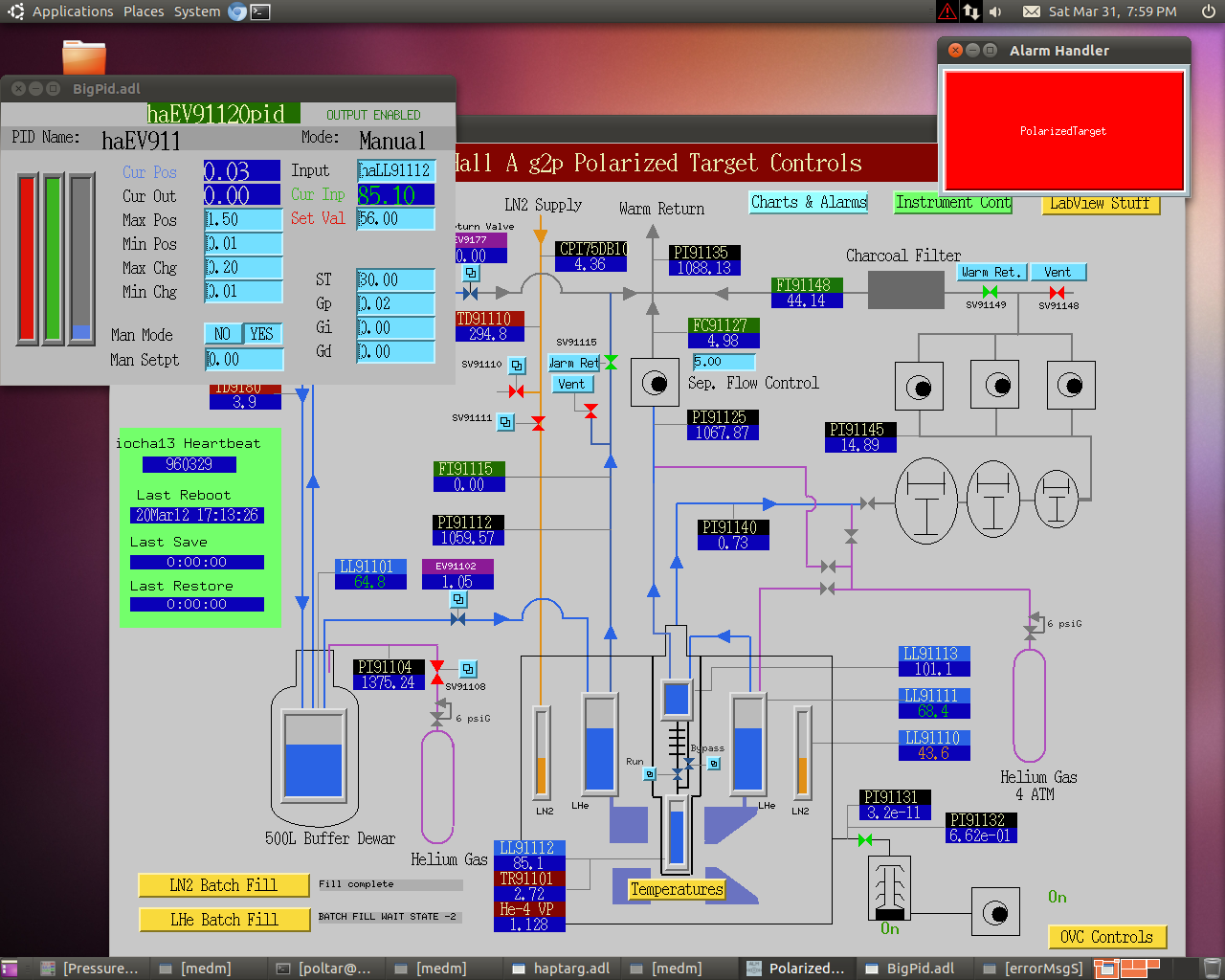Image resolution: width=1225 pixels, height=980 pixels.
Task: Click the iocha13 Heartbeat value 960329
Action: 189,464
